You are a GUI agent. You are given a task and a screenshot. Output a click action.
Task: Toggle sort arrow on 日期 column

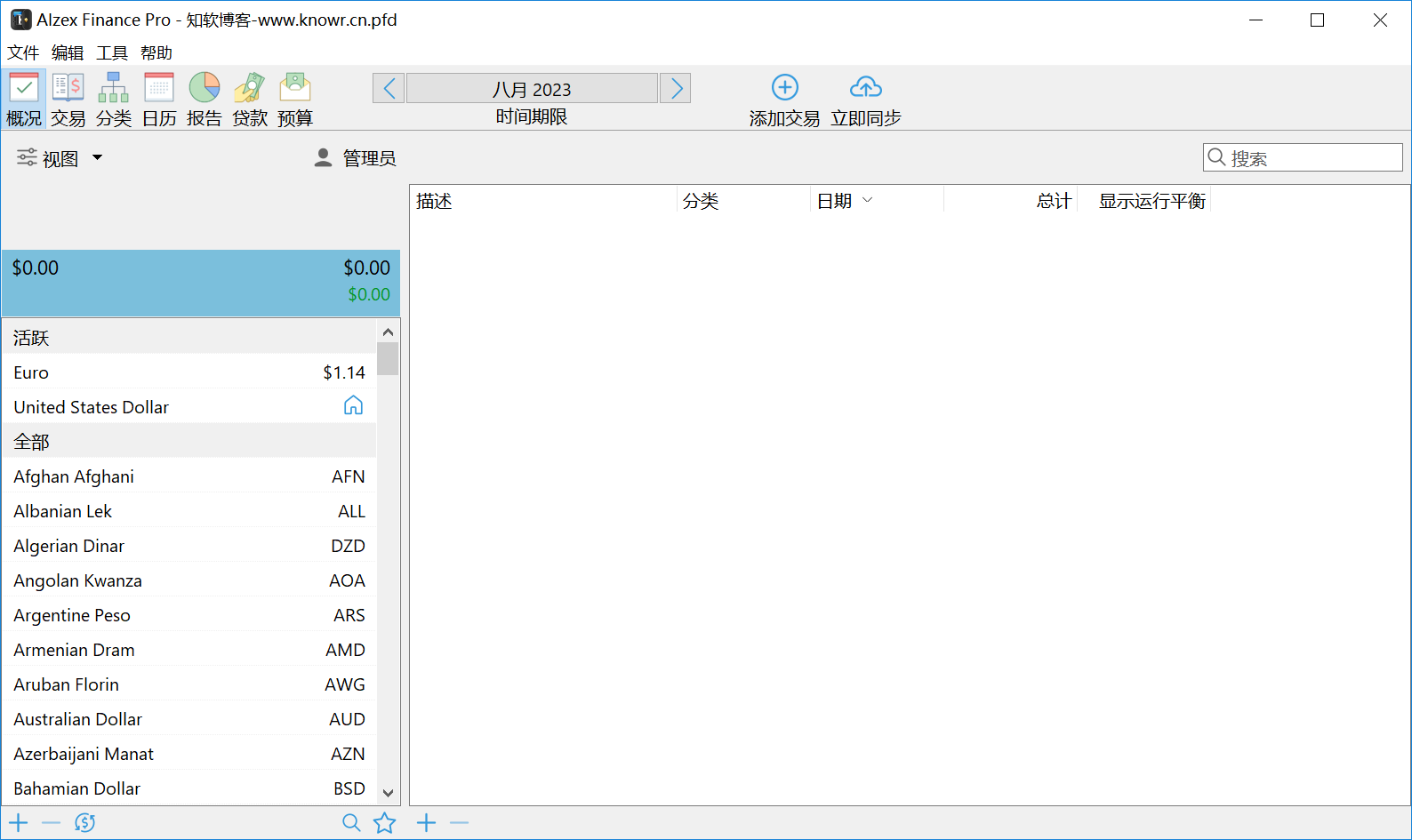click(868, 201)
